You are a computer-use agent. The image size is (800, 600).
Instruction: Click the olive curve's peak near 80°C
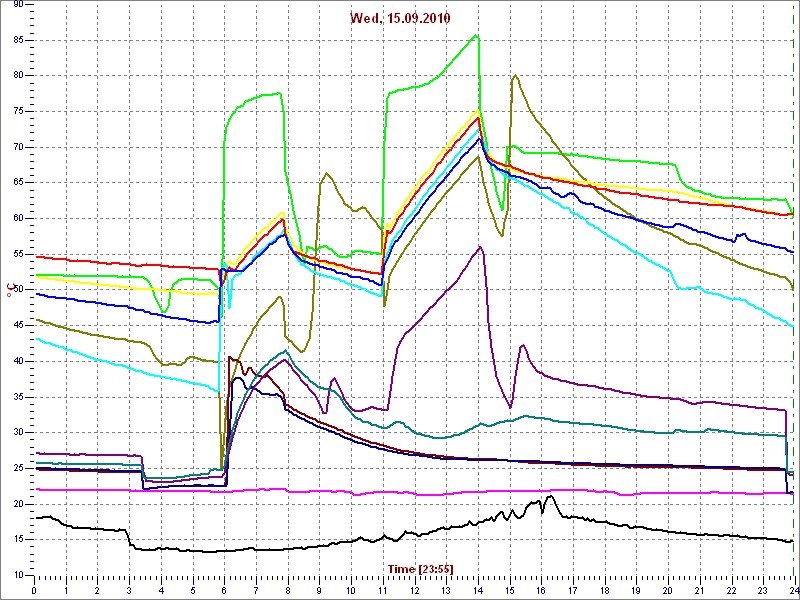point(515,76)
